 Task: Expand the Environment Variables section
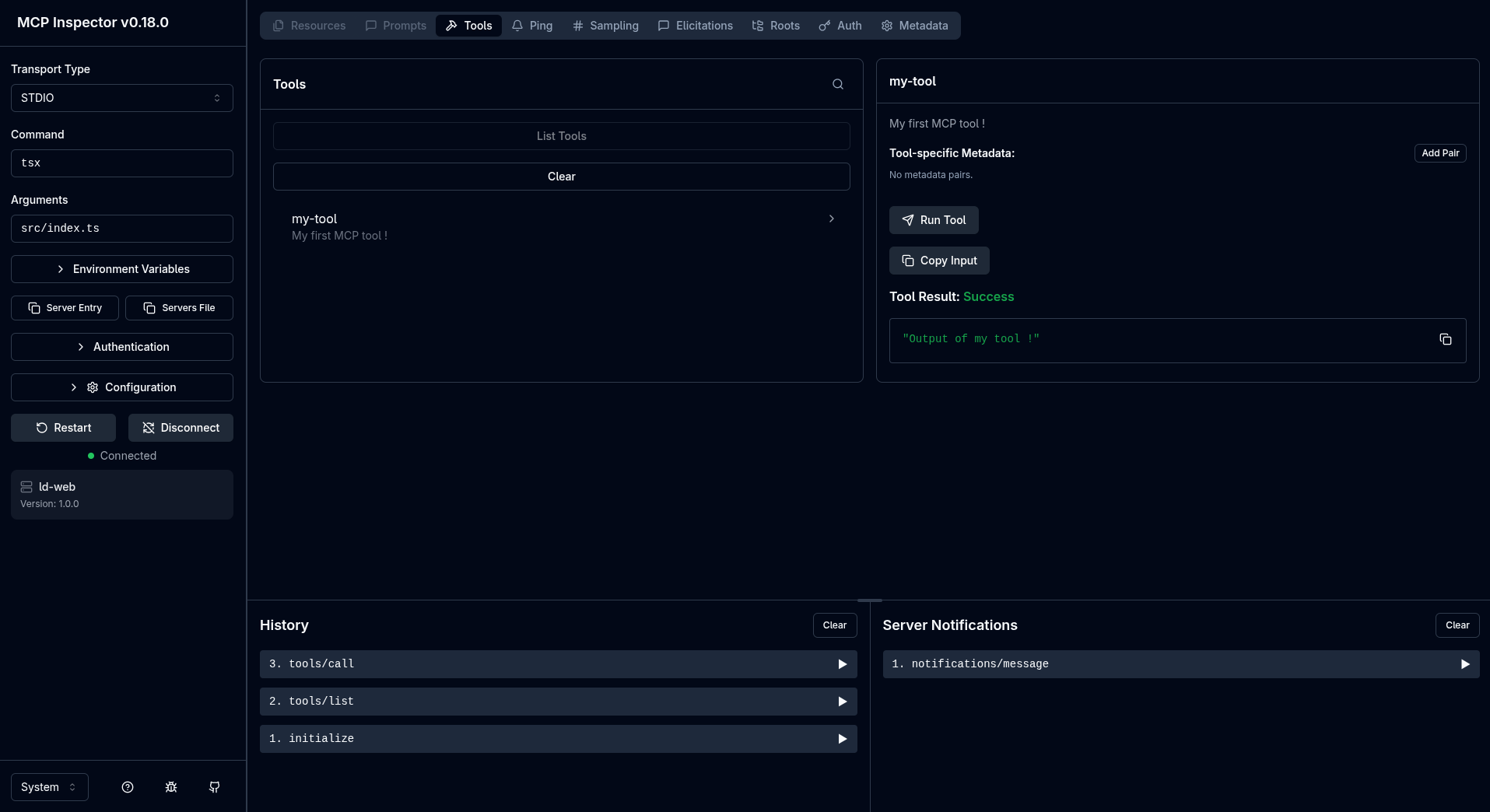point(121,269)
